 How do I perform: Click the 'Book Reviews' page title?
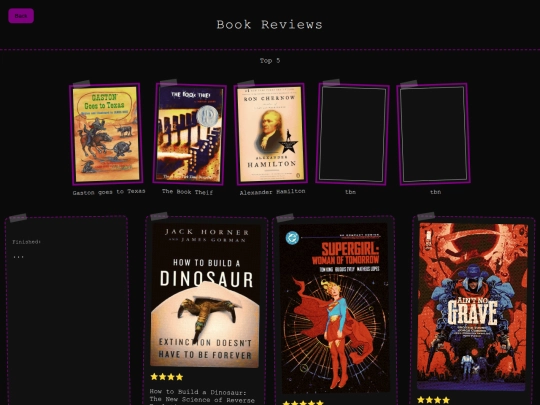pos(270,24)
